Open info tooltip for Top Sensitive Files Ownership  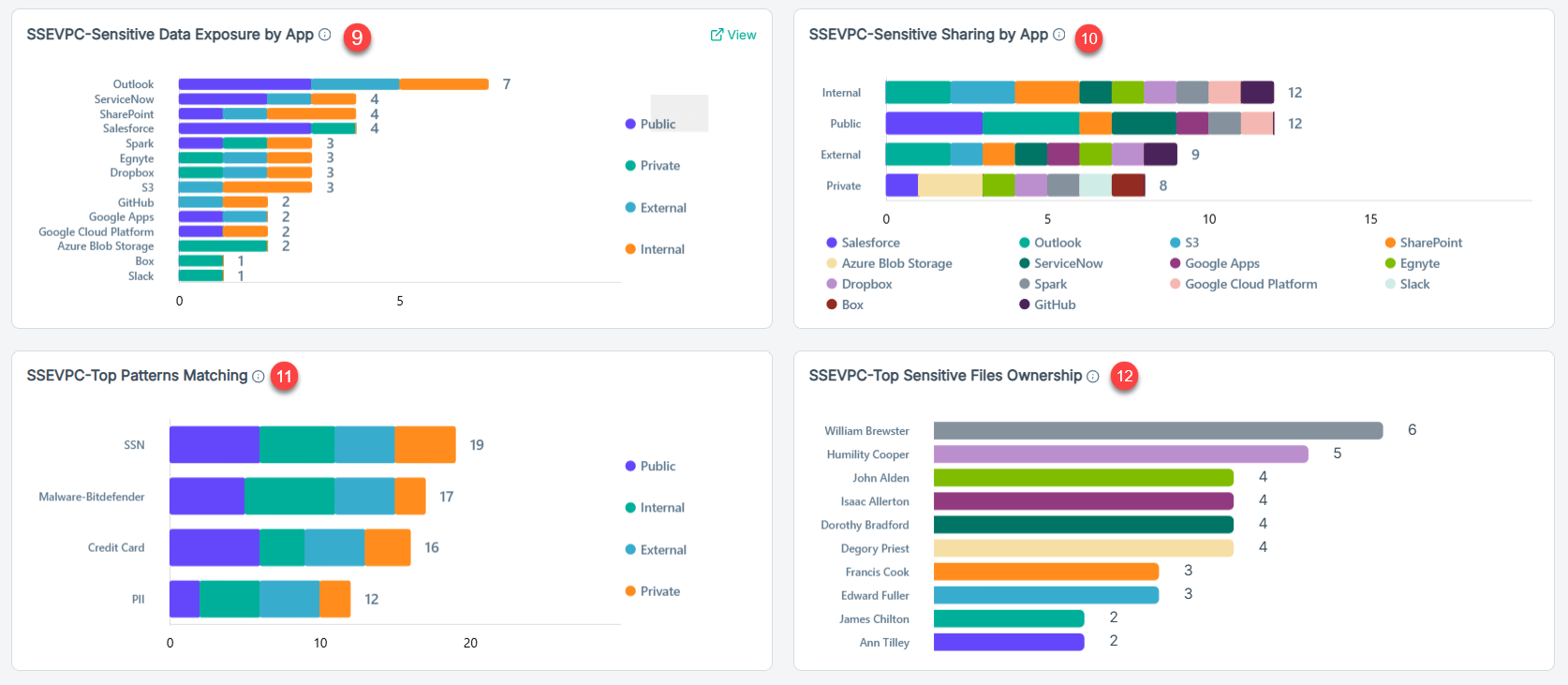1093,376
